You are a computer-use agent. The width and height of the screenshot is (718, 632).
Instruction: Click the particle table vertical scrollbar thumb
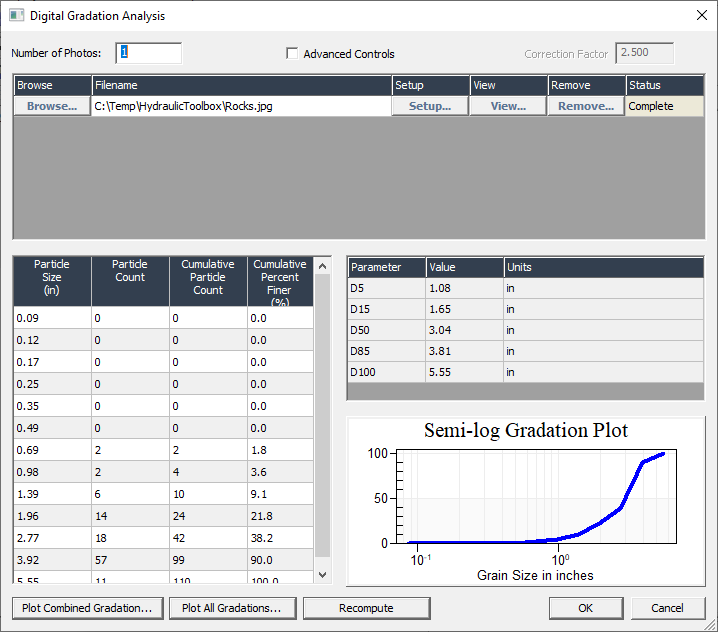[322, 416]
